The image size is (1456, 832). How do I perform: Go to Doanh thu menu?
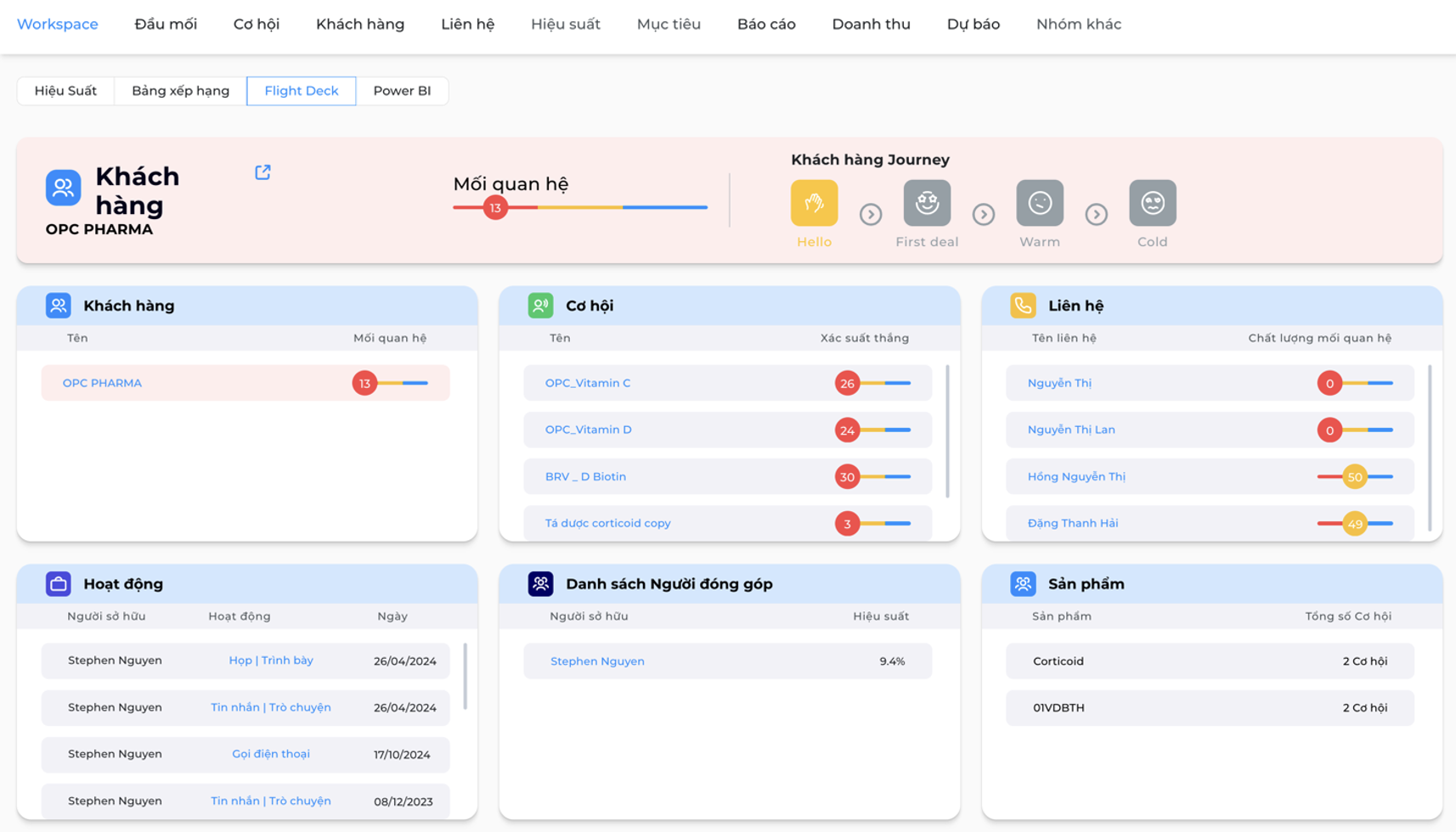click(871, 24)
